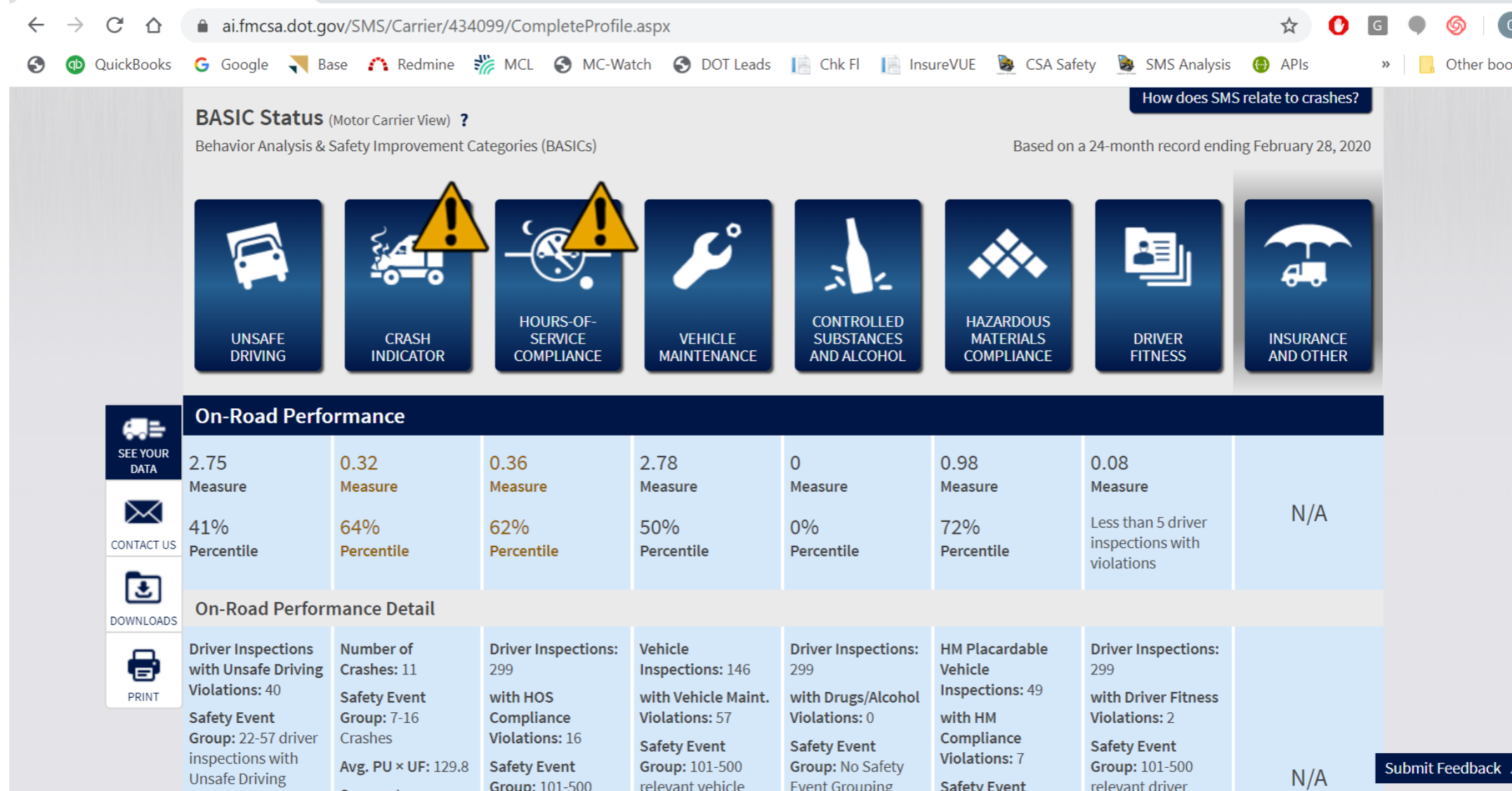The image size is (1512, 791).
Task: Bookmark this page with star icon
Action: coord(1289,26)
